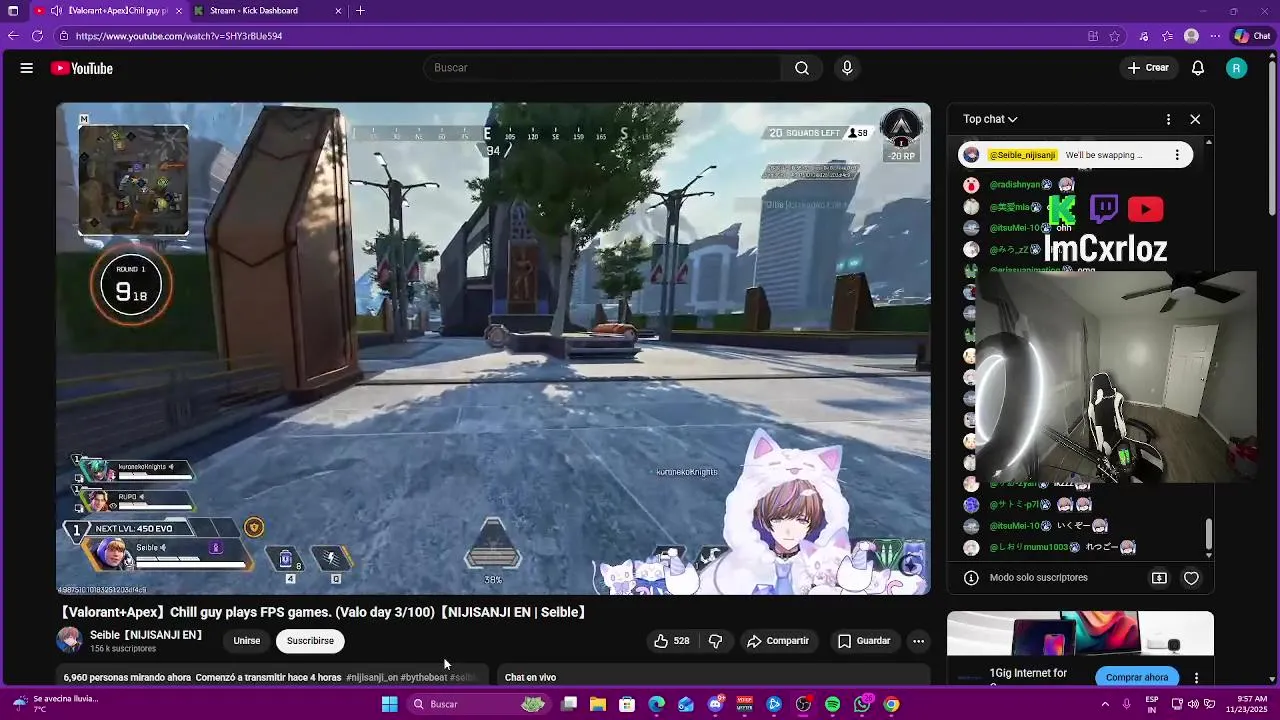Click chat user @しおりmumu1003
The width and height of the screenshot is (1280, 720).
click(1029, 548)
